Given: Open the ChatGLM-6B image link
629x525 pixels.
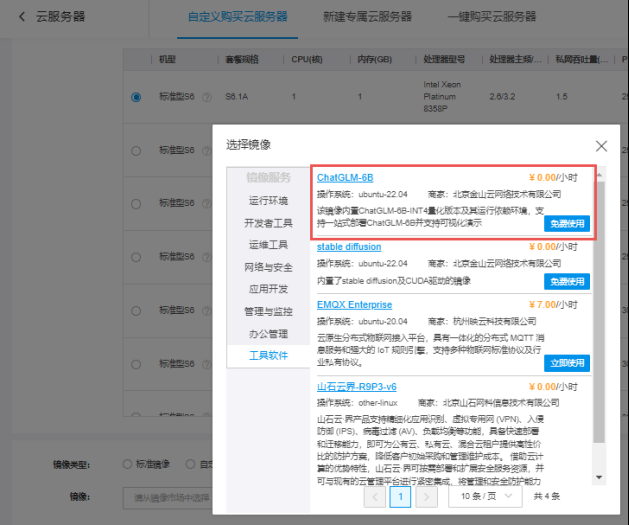Looking at the screenshot, I should point(345,177).
